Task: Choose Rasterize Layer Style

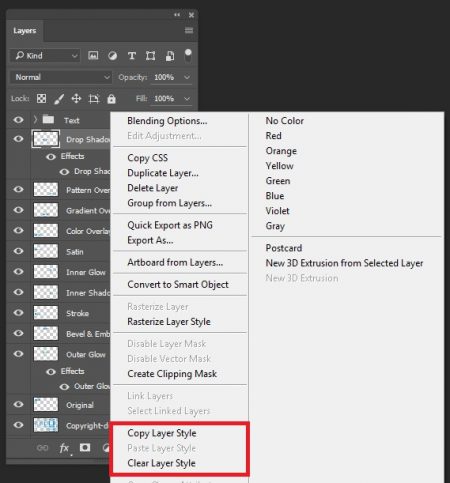Action: [169, 322]
